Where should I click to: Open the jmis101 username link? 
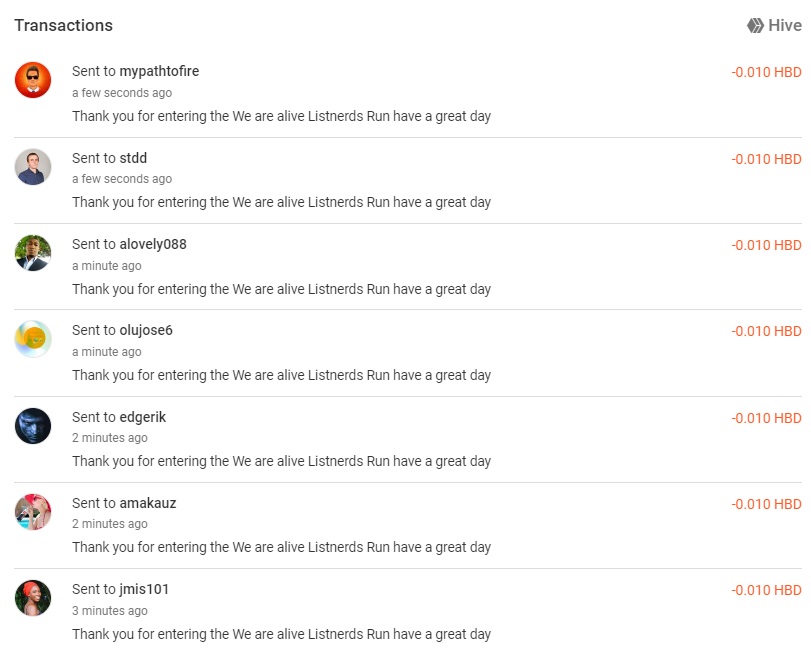click(144, 589)
